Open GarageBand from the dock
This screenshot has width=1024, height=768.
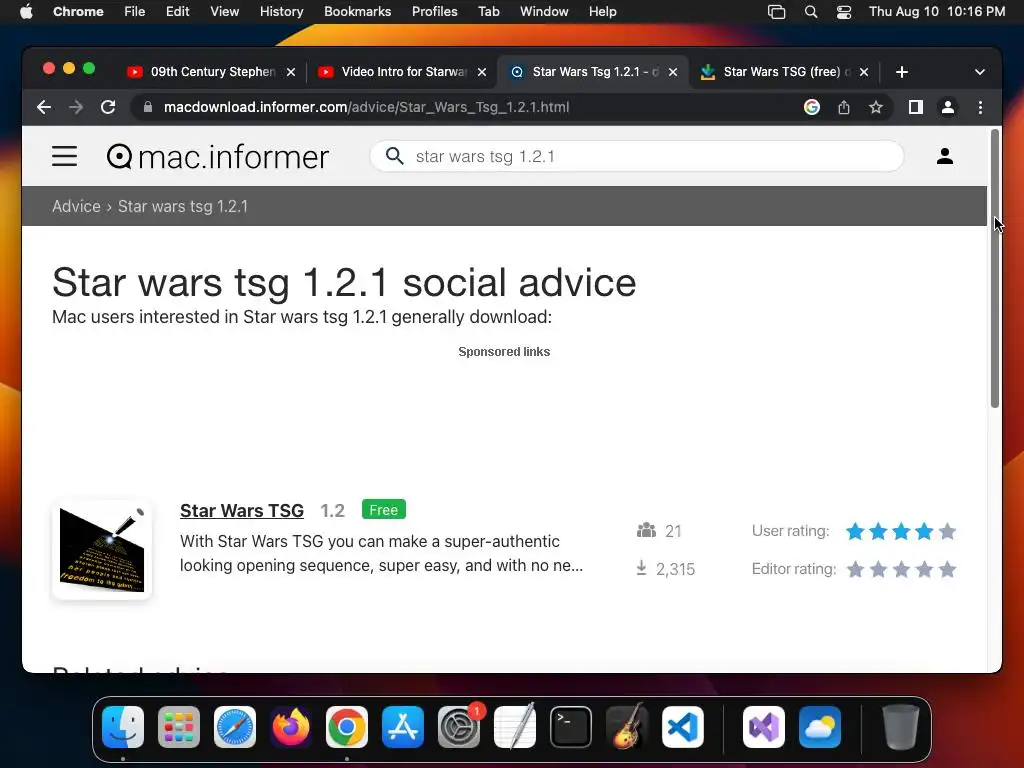coord(627,727)
